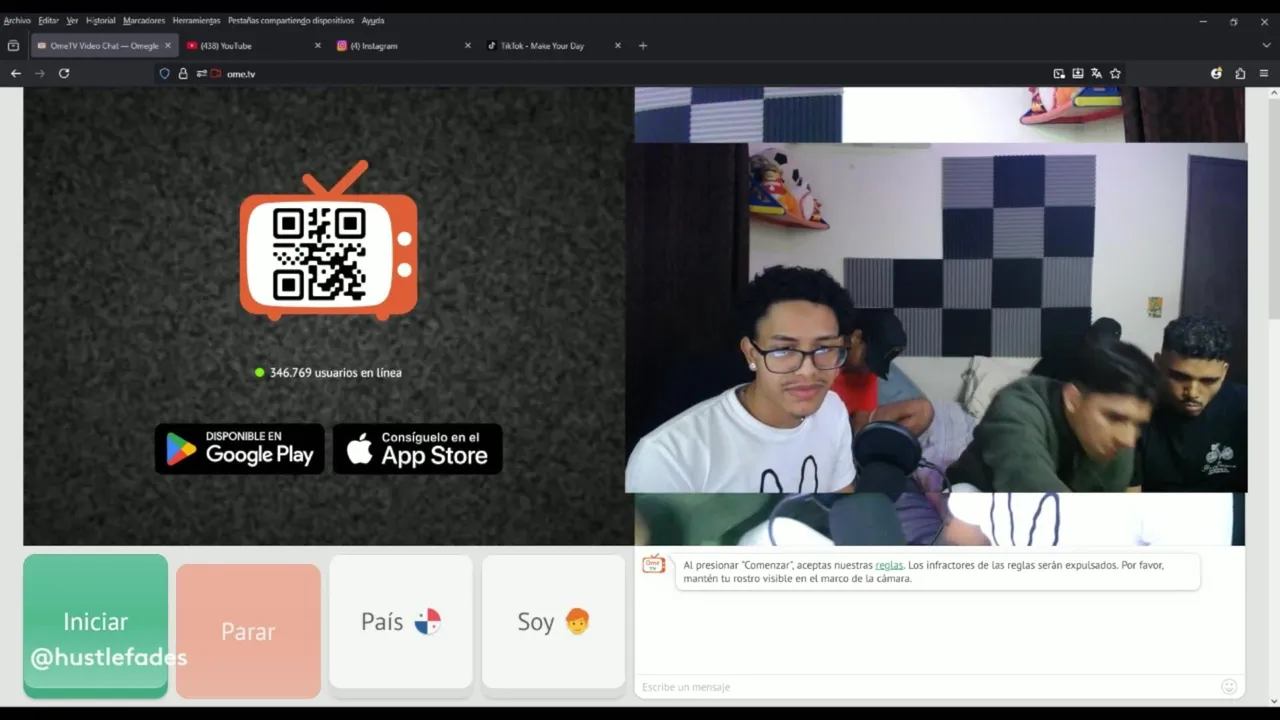
Task: Open the Marcadores menu
Action: tap(144, 20)
